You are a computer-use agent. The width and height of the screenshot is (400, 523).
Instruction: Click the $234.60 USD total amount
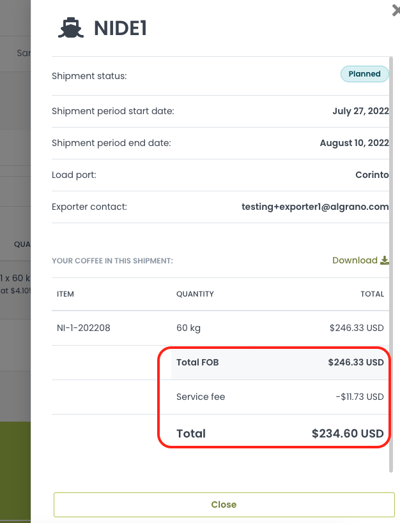pos(348,433)
